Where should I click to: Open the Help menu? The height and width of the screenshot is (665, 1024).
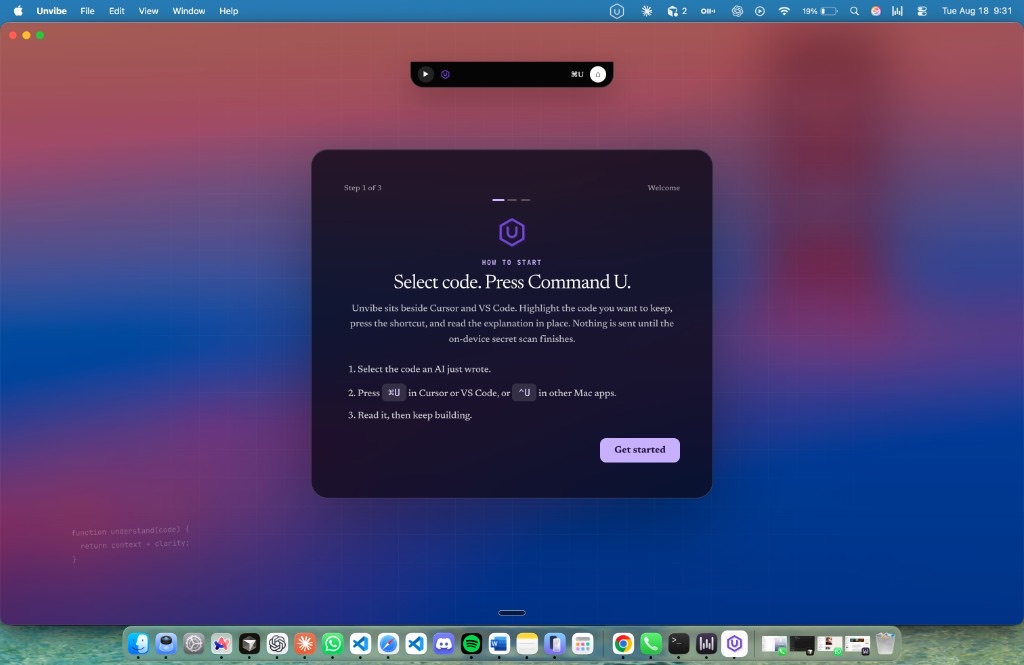229,11
